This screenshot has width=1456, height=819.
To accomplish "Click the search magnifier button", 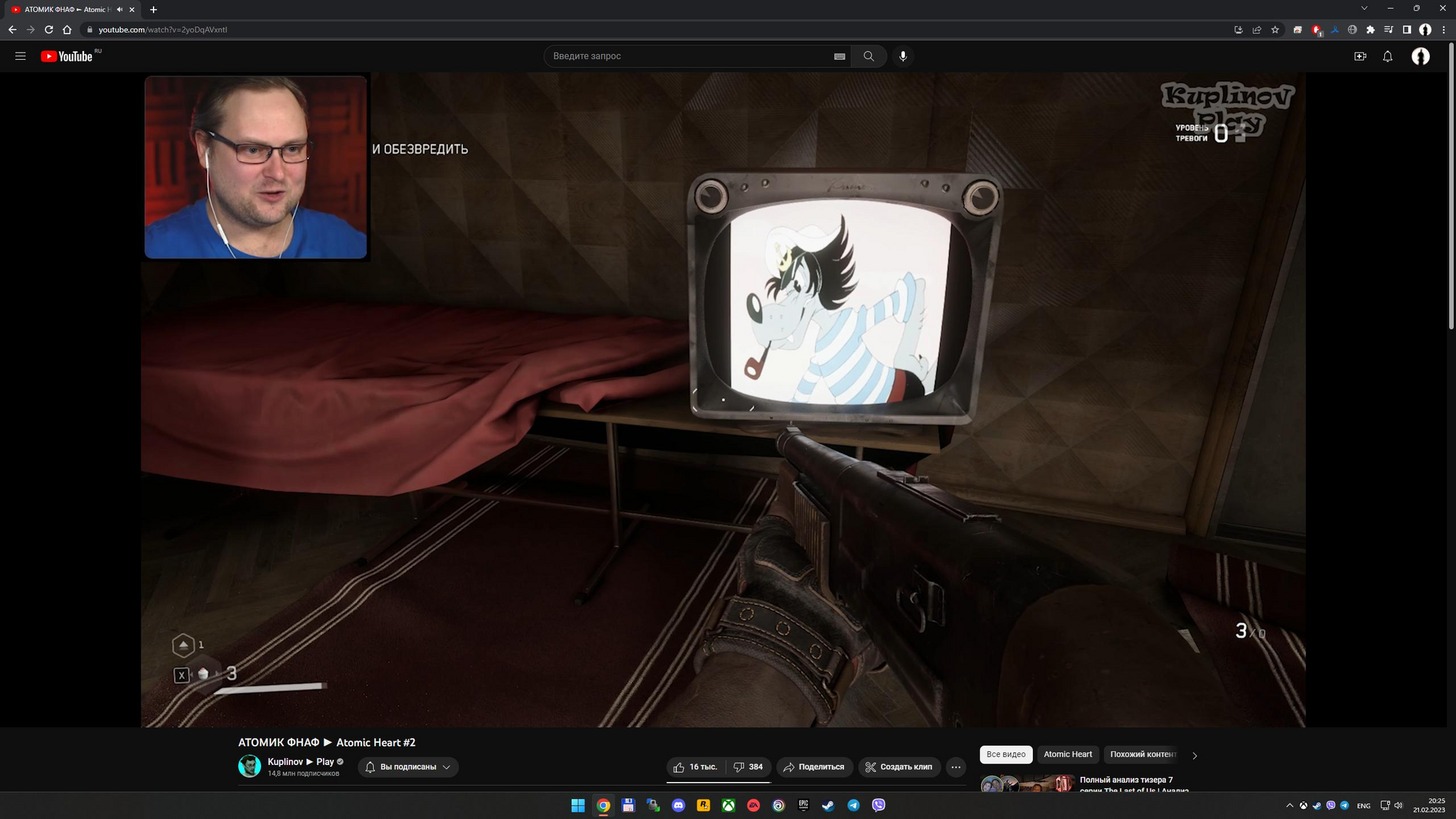I will point(868,56).
